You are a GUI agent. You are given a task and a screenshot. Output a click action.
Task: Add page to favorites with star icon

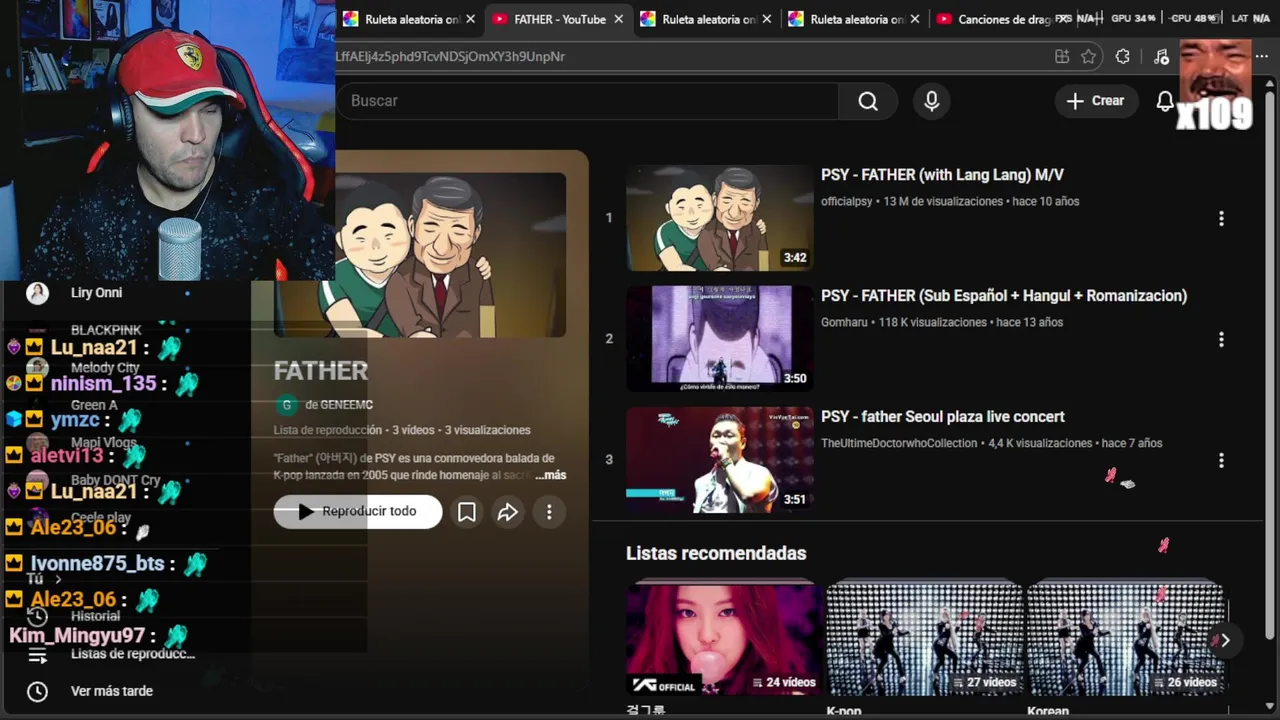pyautogui.click(x=1089, y=57)
